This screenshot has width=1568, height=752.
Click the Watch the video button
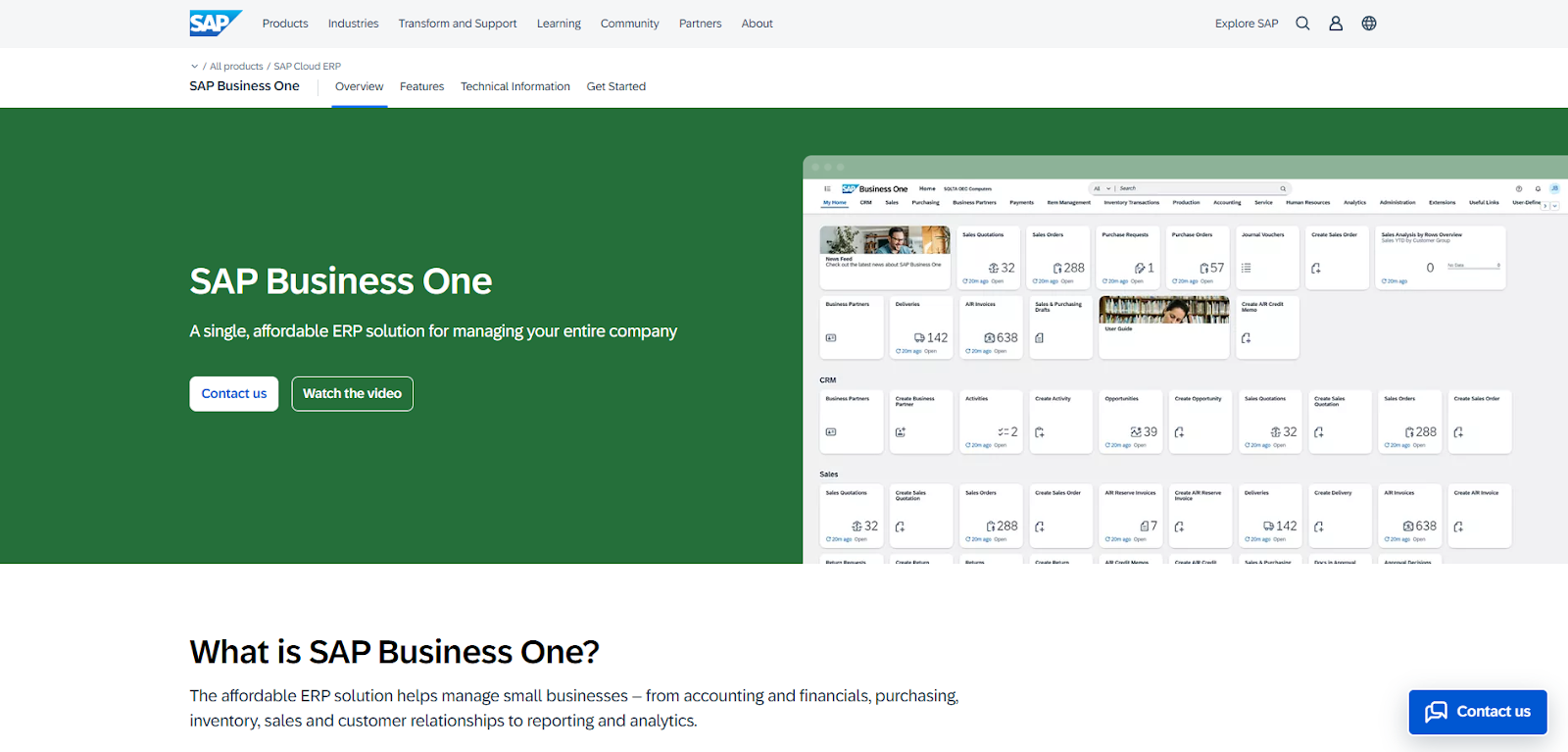[x=352, y=394]
